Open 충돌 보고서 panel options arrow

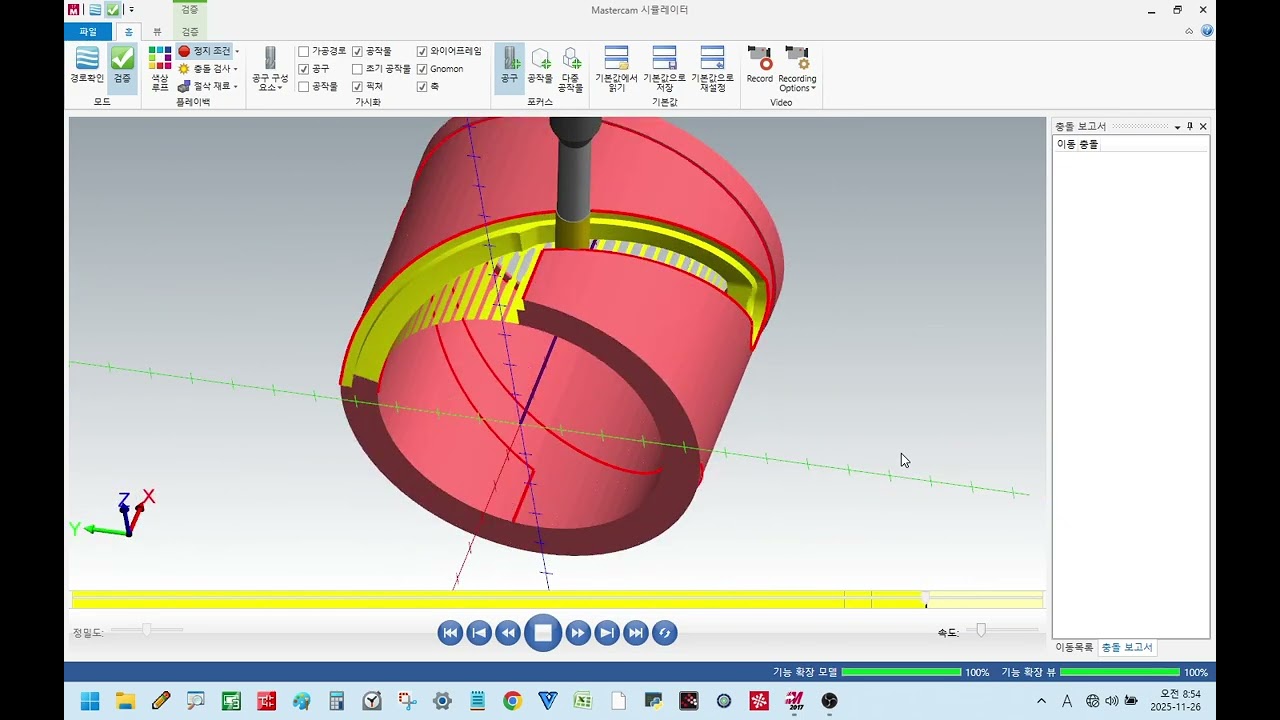tap(1177, 127)
